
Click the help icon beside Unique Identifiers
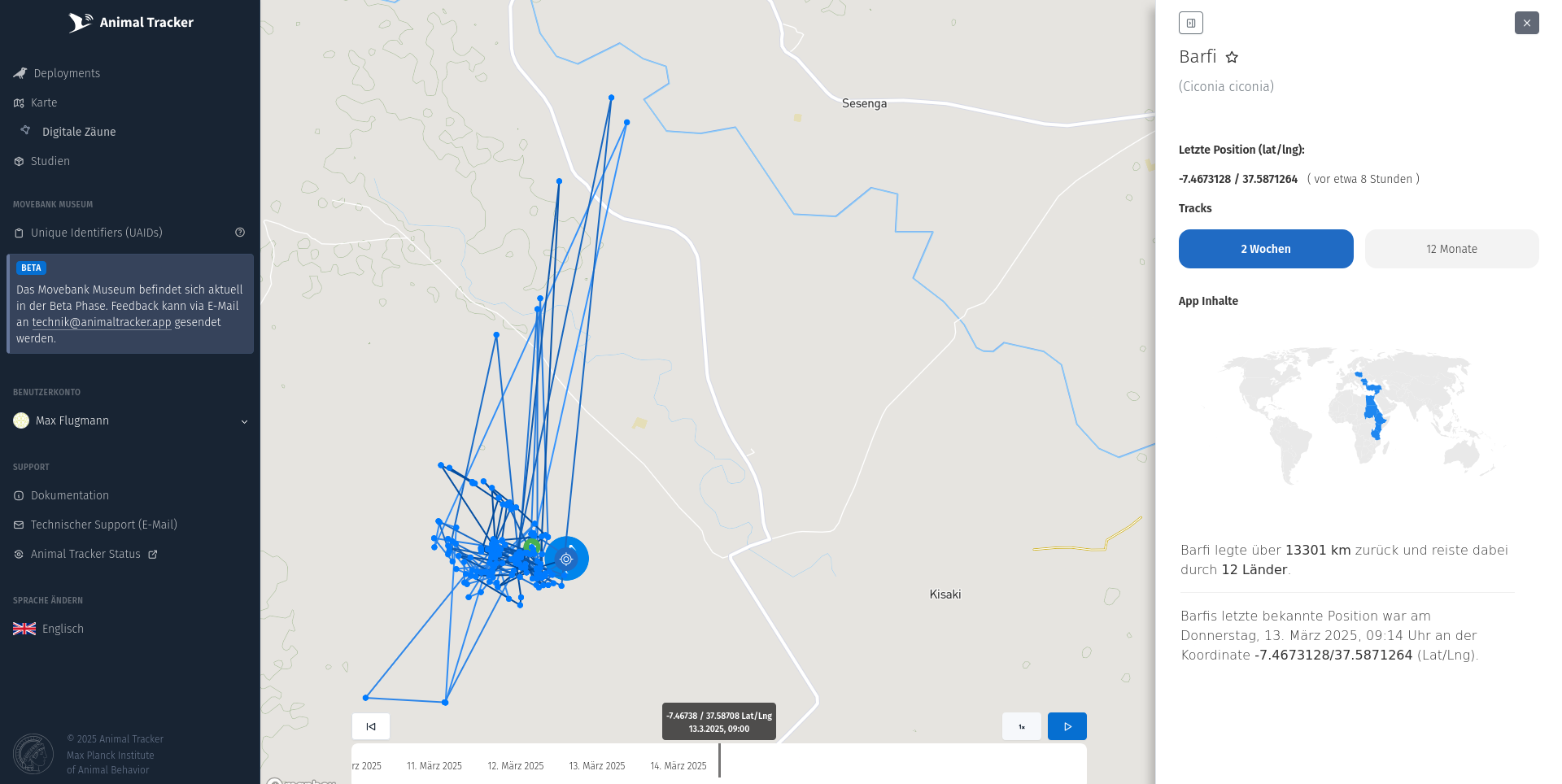pyautogui.click(x=240, y=233)
